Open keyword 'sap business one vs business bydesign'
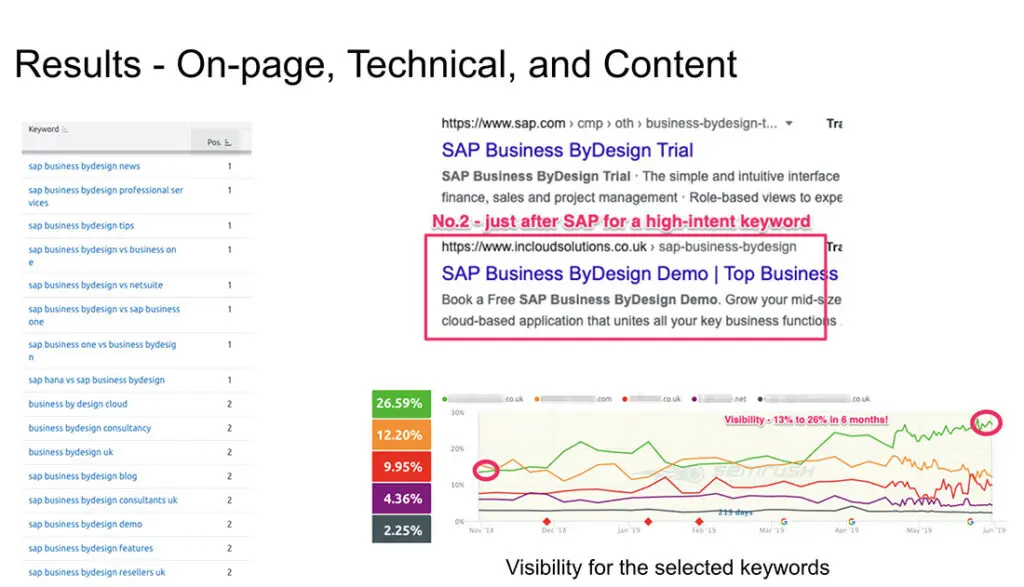The width and height of the screenshot is (1024, 587). (102, 351)
